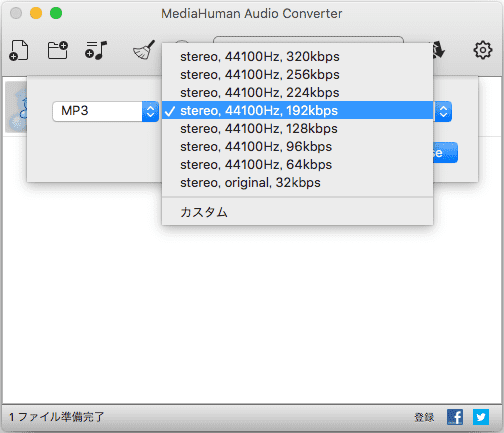Choose stereo, 44100Hz, 320kbps

[297, 56]
